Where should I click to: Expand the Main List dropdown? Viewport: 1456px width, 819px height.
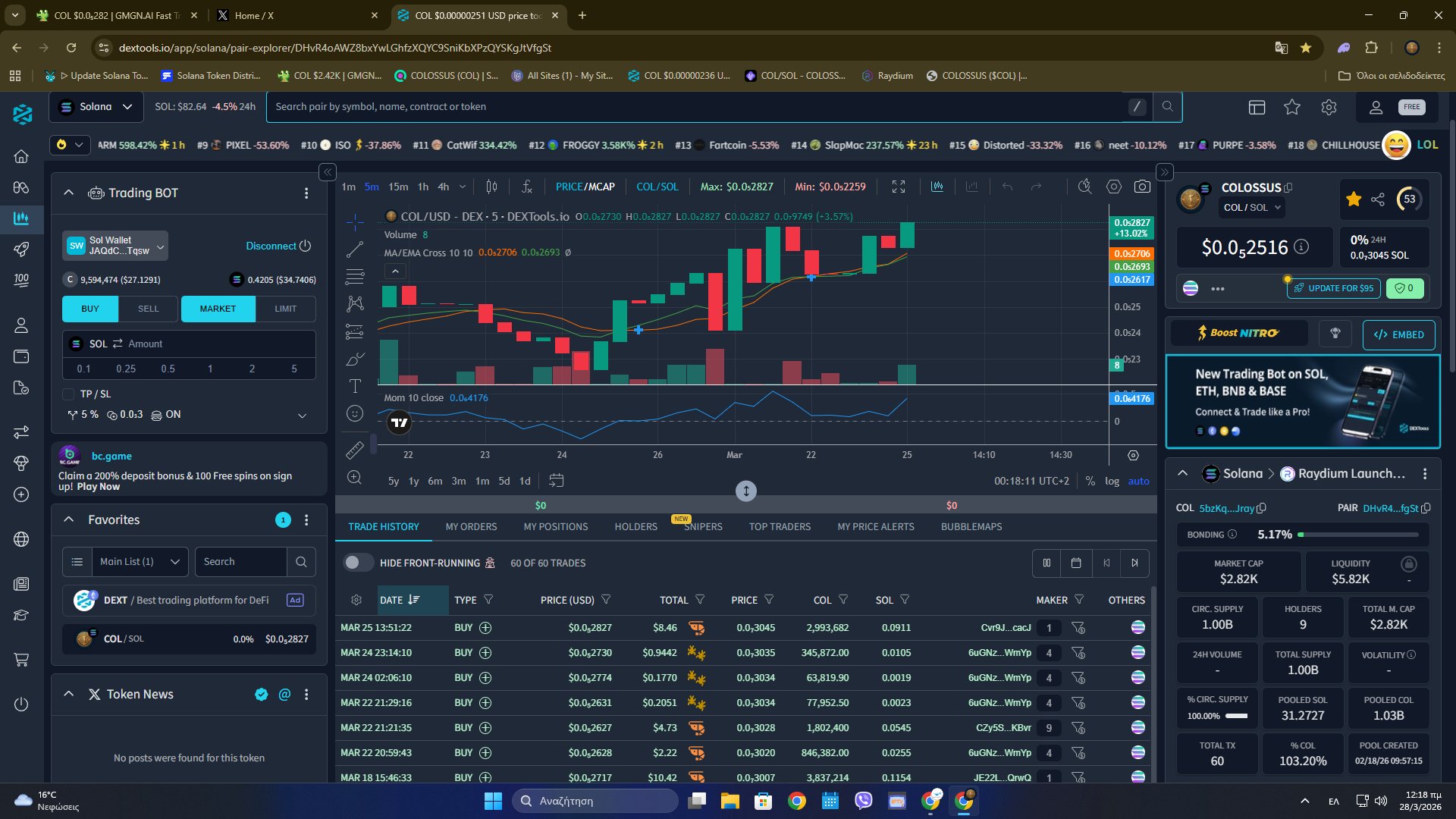click(140, 562)
